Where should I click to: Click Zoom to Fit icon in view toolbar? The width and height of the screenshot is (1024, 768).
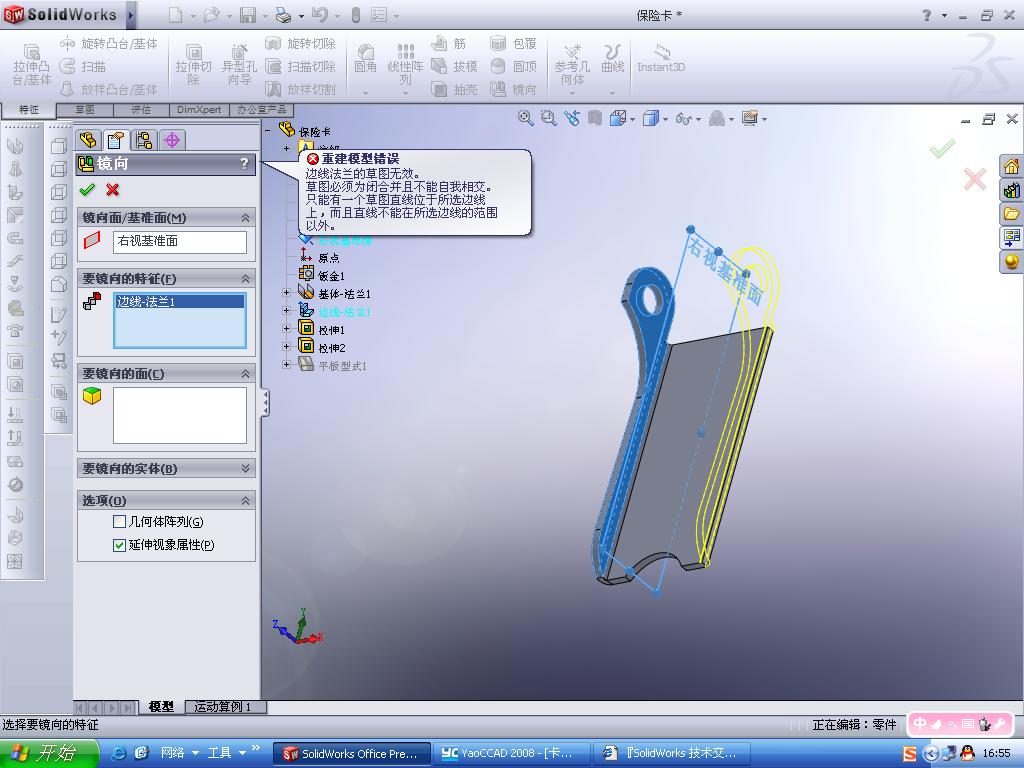point(526,118)
